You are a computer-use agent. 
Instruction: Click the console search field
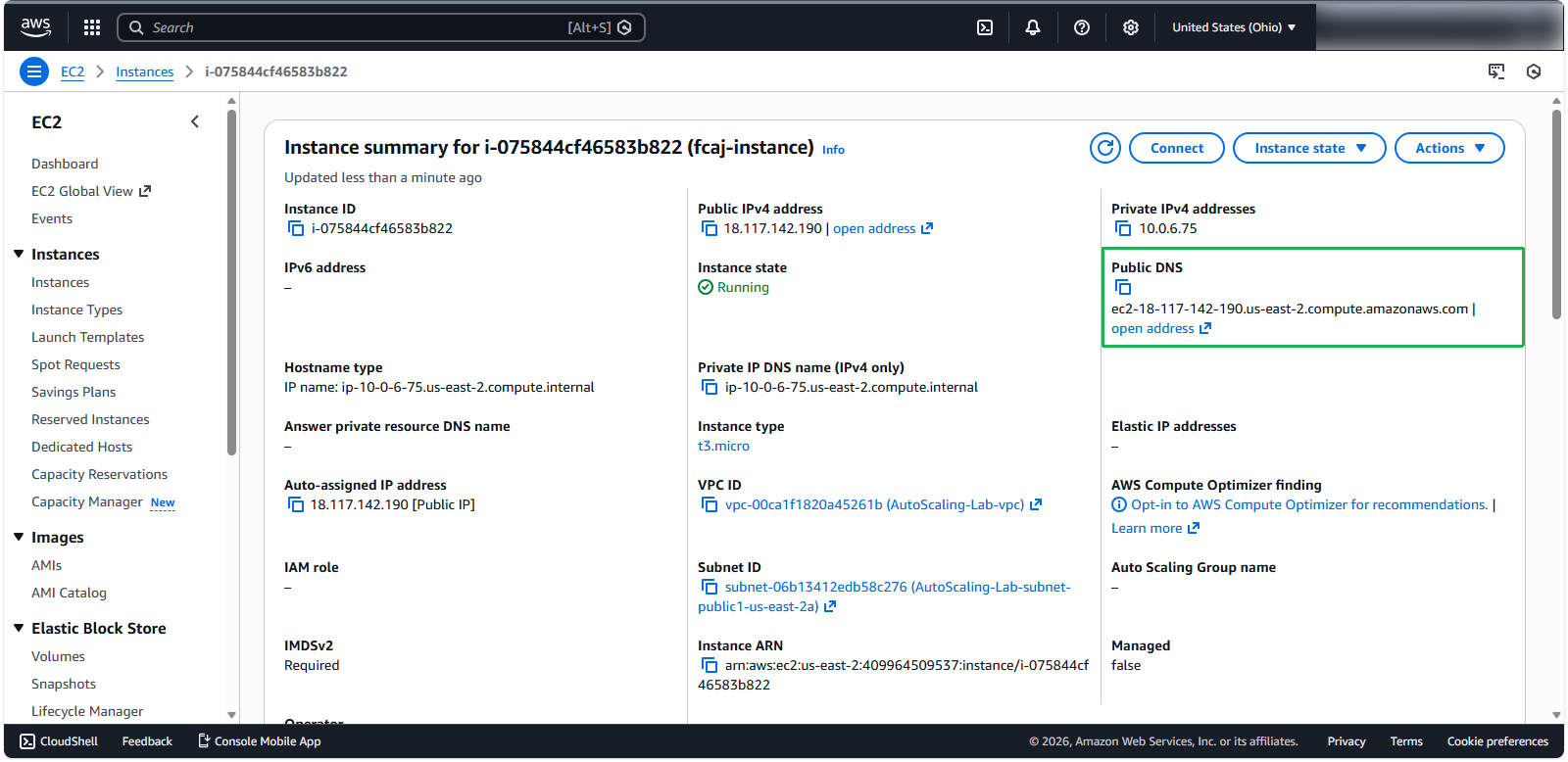click(x=381, y=27)
